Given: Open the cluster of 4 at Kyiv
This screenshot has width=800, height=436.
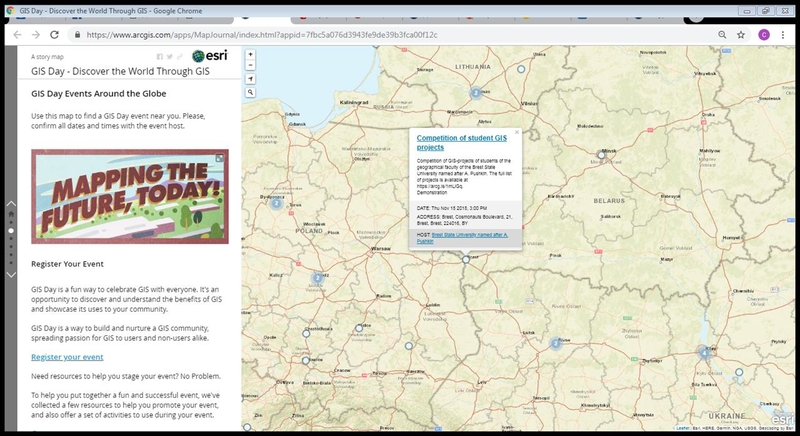Looking at the screenshot, I should 704,352.
